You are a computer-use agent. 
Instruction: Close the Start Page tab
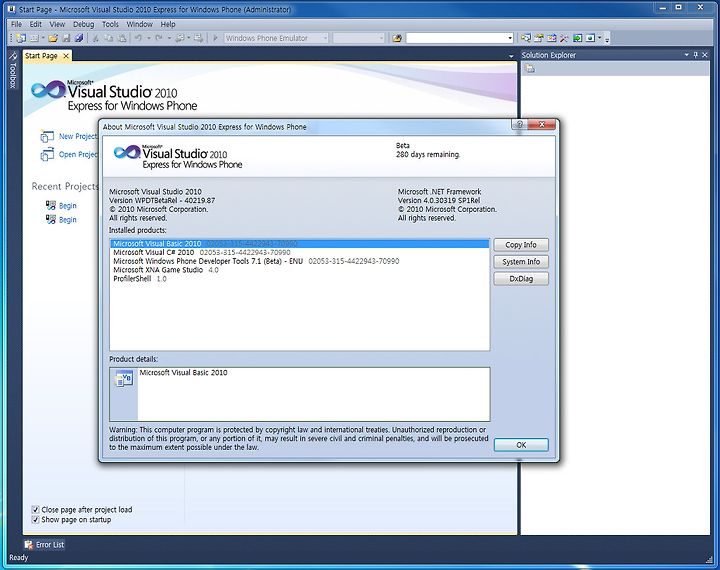click(x=66, y=56)
